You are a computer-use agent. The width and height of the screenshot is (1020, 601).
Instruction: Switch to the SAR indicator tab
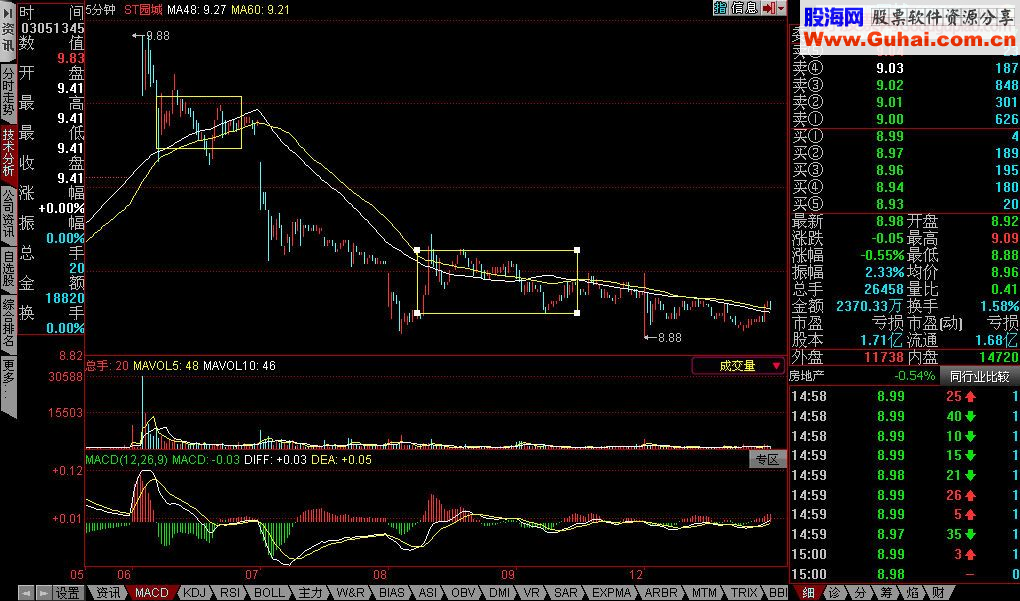pos(565,593)
